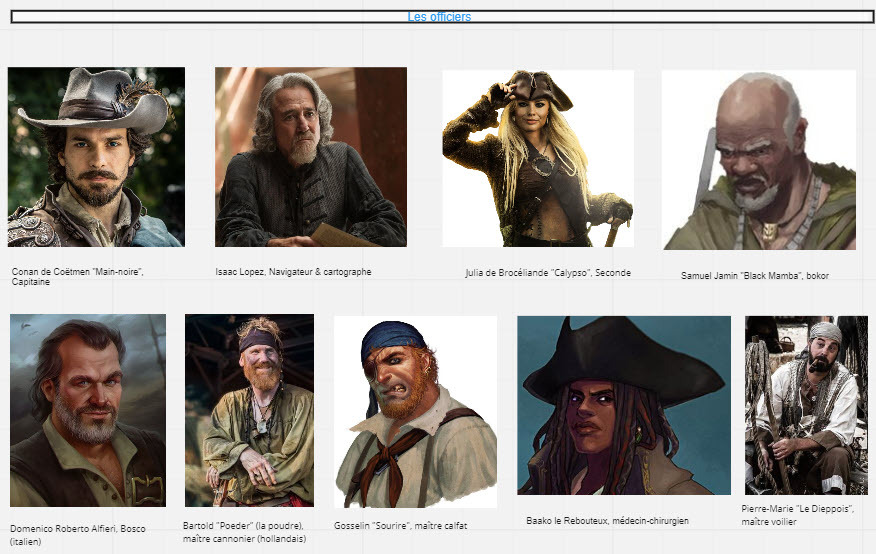876x554 pixels.
Task: Select Julia de Brocéliande "Calypso" portrait
Action: [x=538, y=158]
